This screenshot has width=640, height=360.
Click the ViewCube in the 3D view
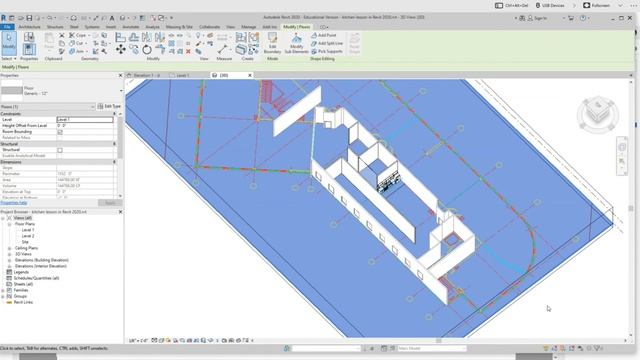coord(598,114)
